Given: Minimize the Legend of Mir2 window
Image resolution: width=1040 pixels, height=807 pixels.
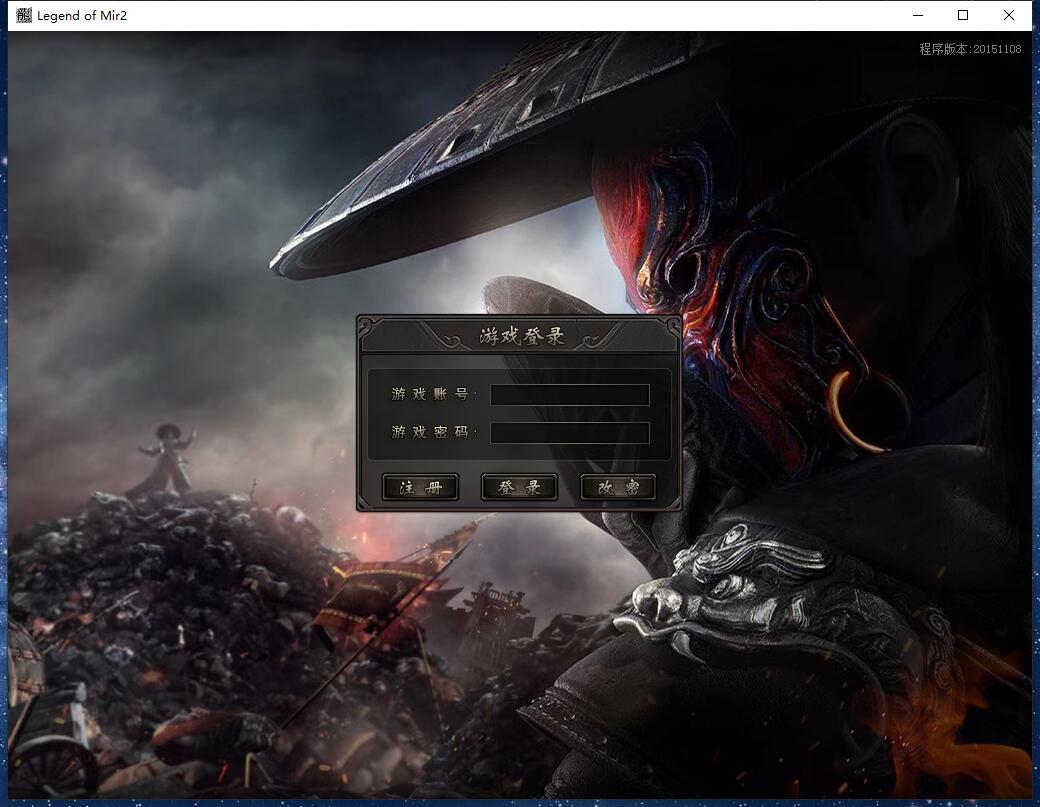Looking at the screenshot, I should pos(918,15).
